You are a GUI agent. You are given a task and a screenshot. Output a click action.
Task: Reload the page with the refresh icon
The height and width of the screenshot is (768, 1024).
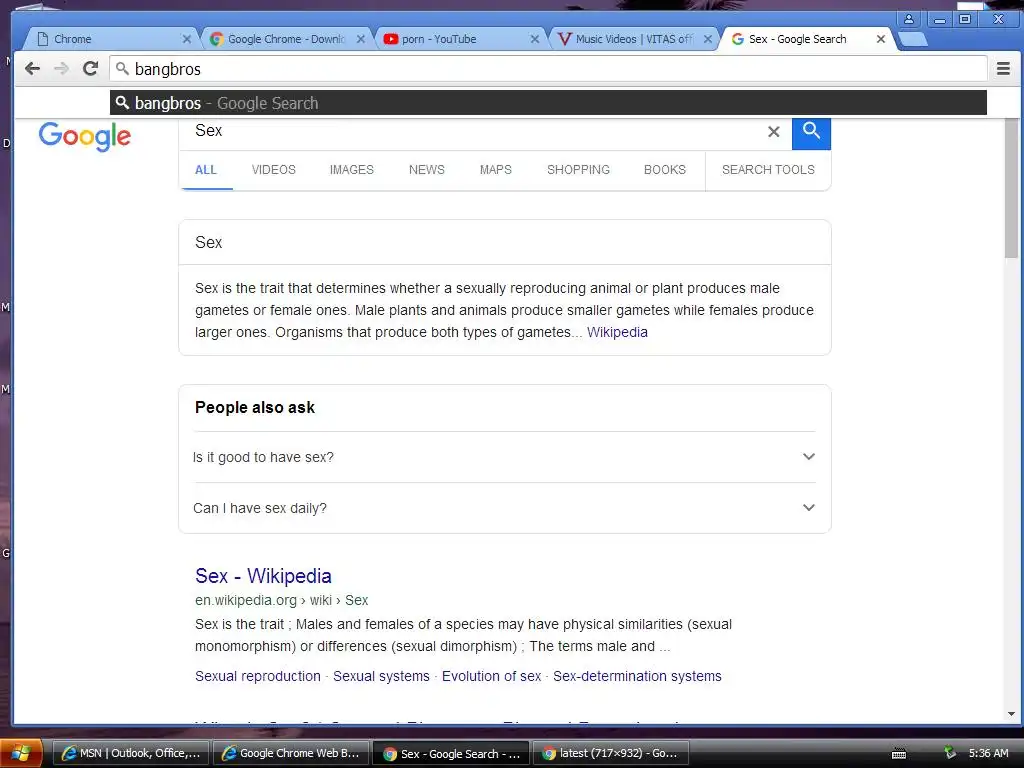(x=90, y=69)
